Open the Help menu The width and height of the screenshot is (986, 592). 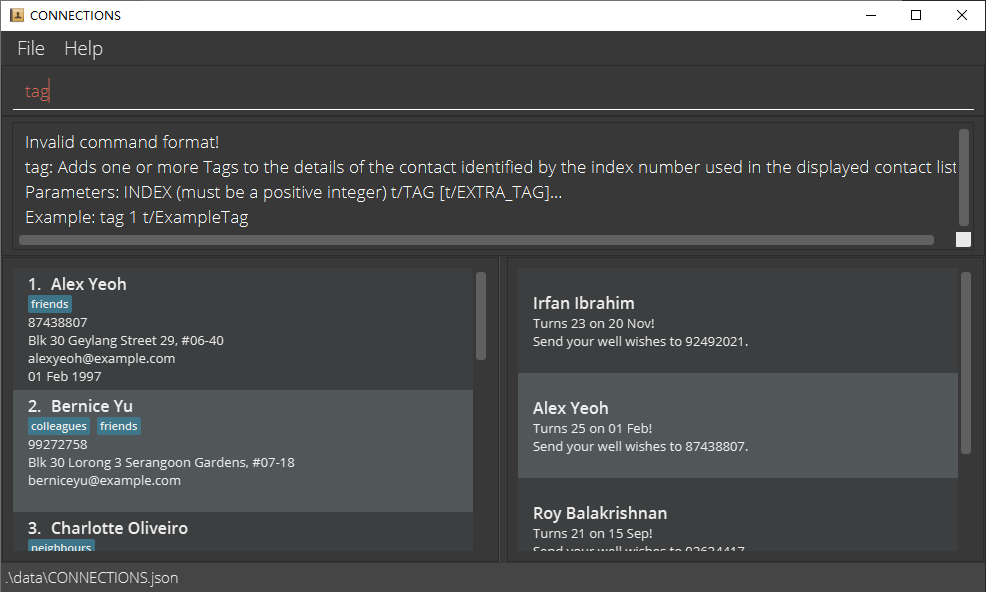[x=83, y=48]
